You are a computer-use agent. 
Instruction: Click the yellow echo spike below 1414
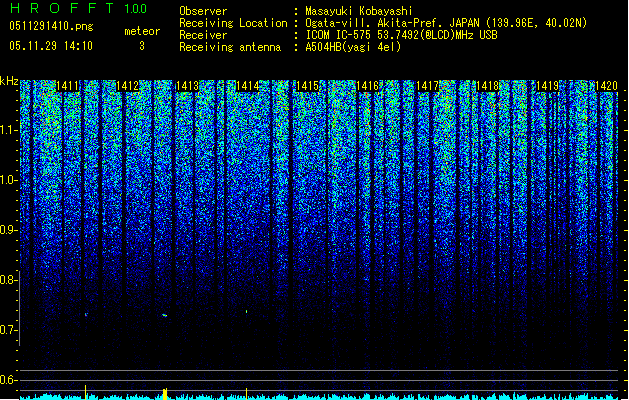[x=246, y=394]
